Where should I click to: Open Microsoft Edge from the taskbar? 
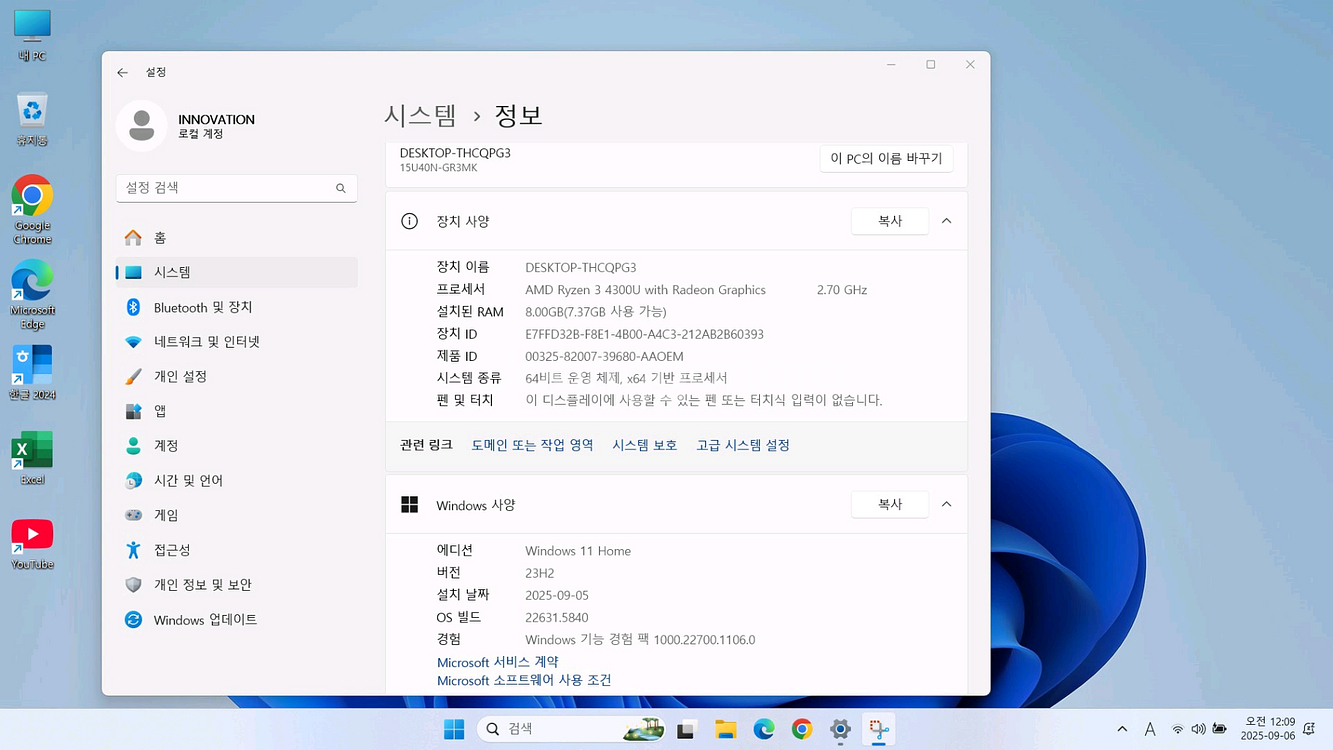click(x=764, y=728)
